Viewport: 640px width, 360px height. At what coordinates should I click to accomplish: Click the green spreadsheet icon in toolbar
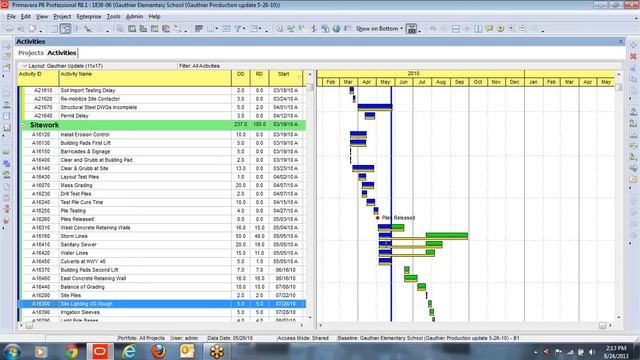[x=132, y=29]
